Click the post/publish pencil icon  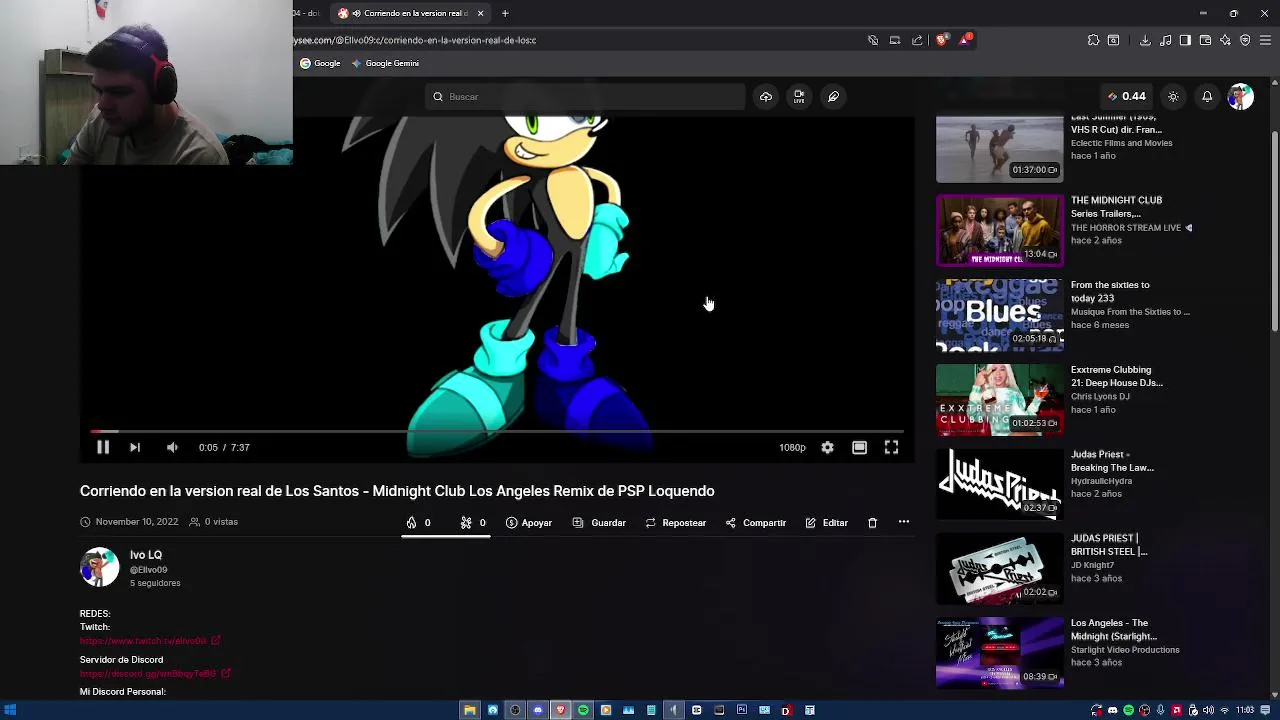click(x=833, y=97)
